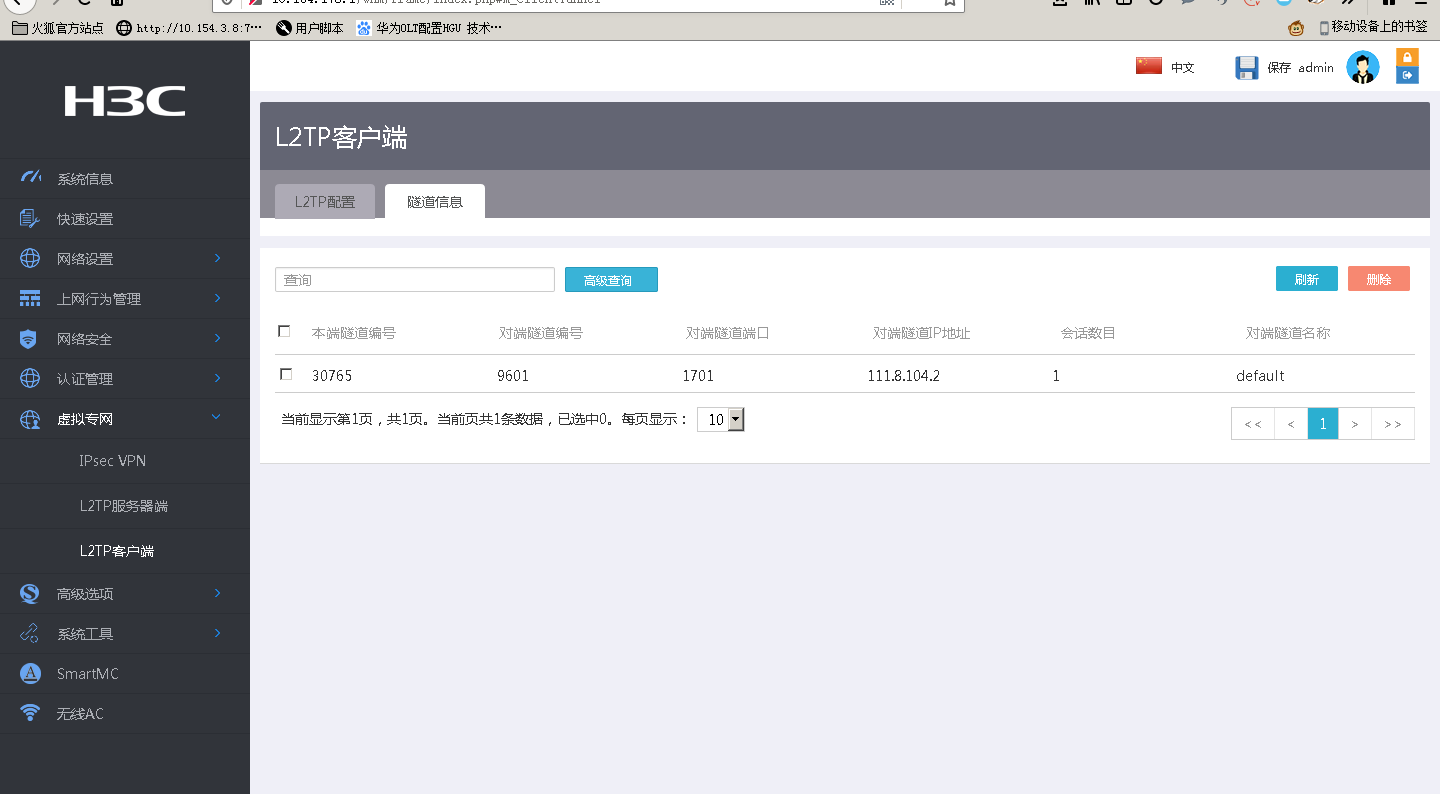Click the shield icon beside 网络安全
1440x794 pixels.
(30, 339)
